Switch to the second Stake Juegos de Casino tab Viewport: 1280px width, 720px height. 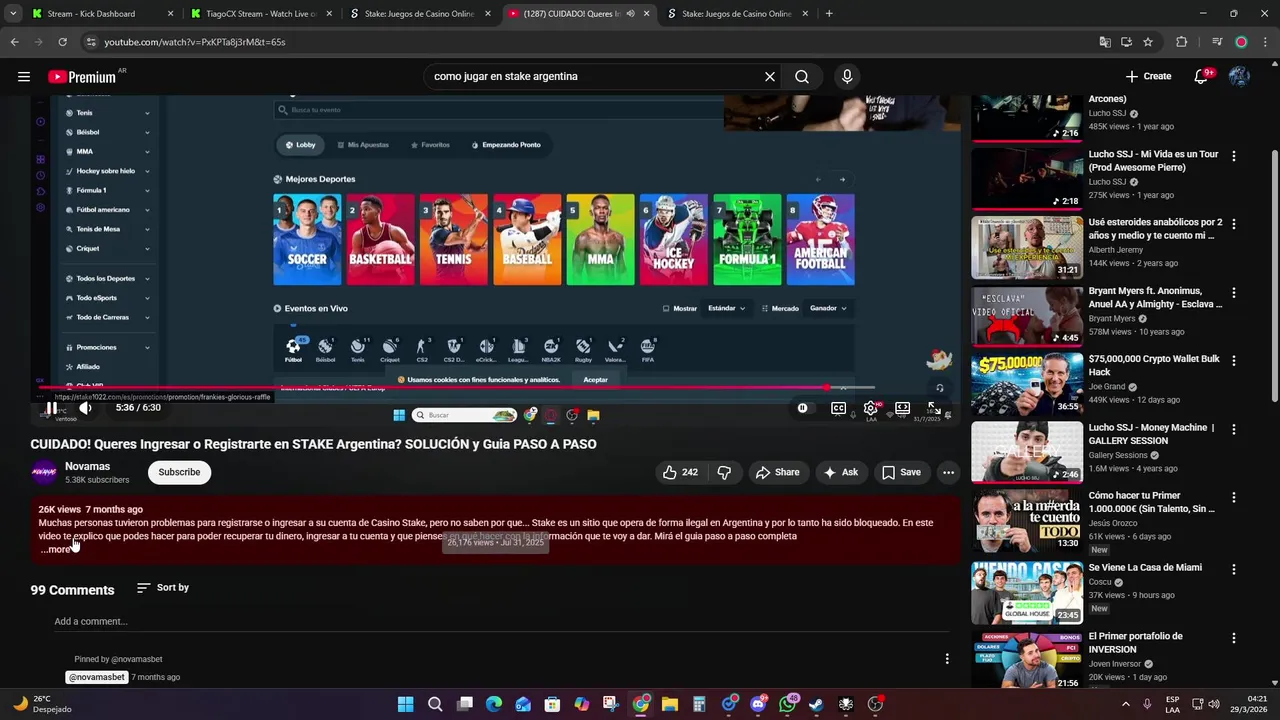pyautogui.click(x=420, y=14)
